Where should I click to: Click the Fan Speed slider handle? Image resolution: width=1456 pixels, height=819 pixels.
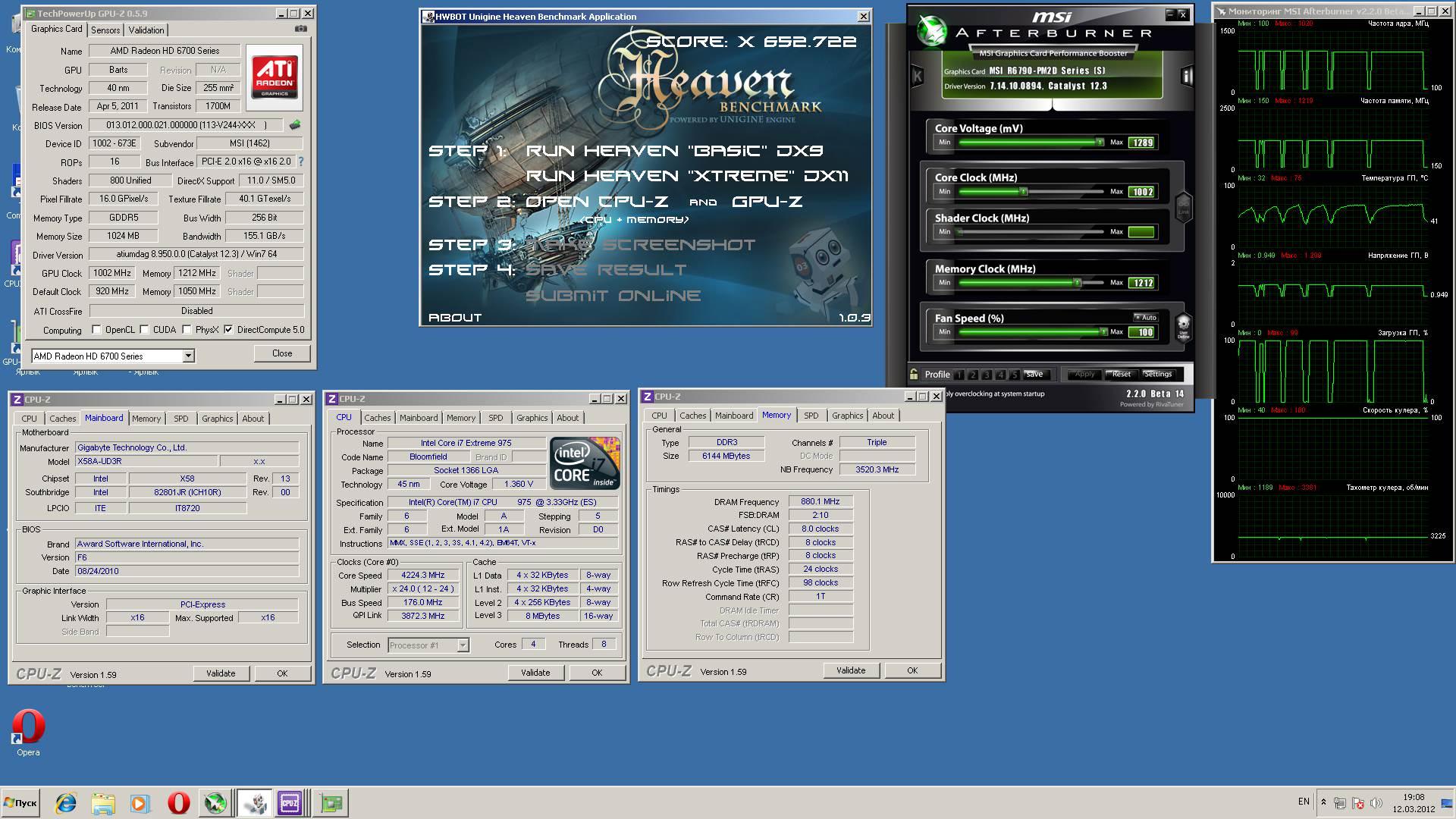coord(1103,332)
